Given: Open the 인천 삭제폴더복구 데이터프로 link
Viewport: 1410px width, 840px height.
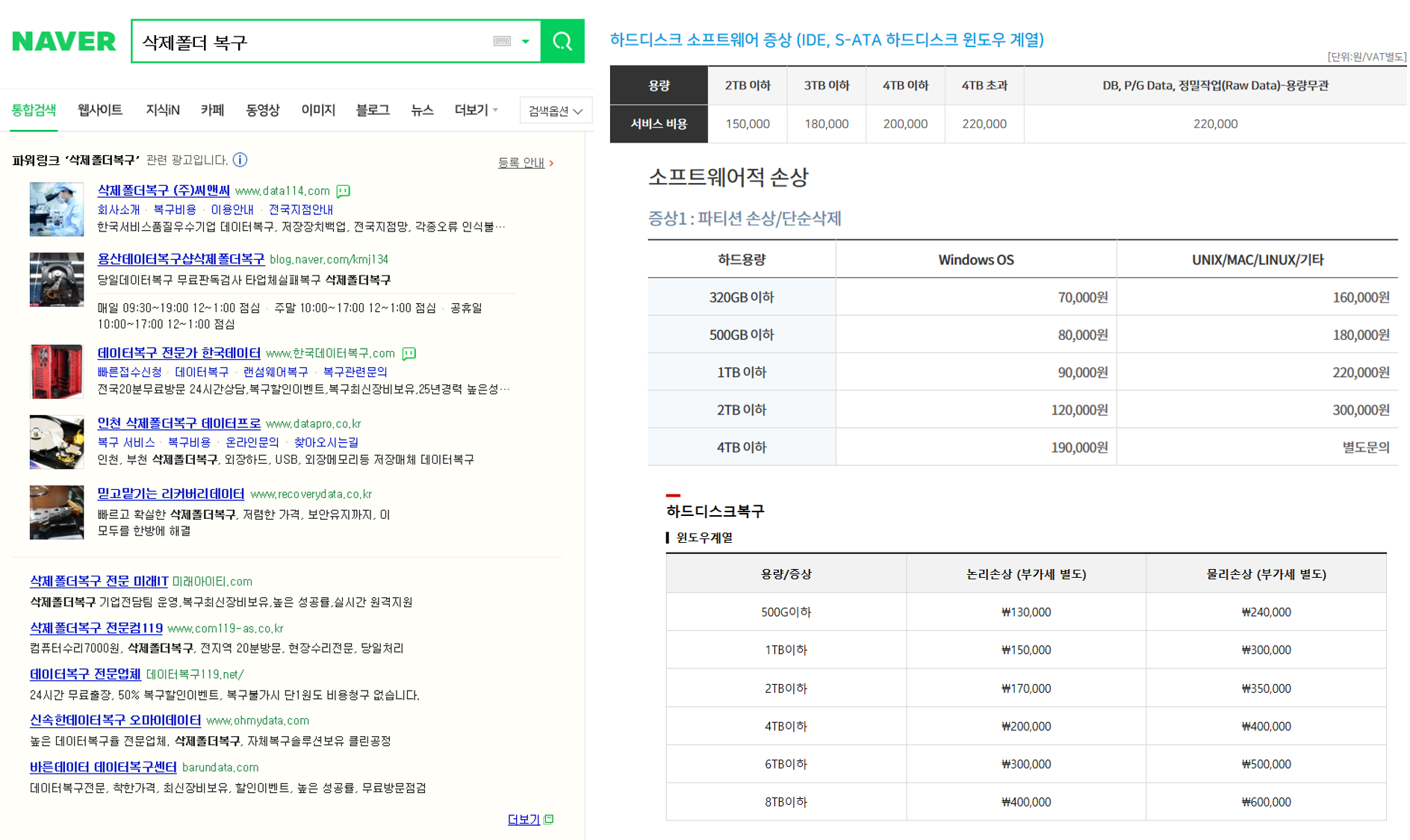Looking at the screenshot, I should pyautogui.click(x=178, y=423).
